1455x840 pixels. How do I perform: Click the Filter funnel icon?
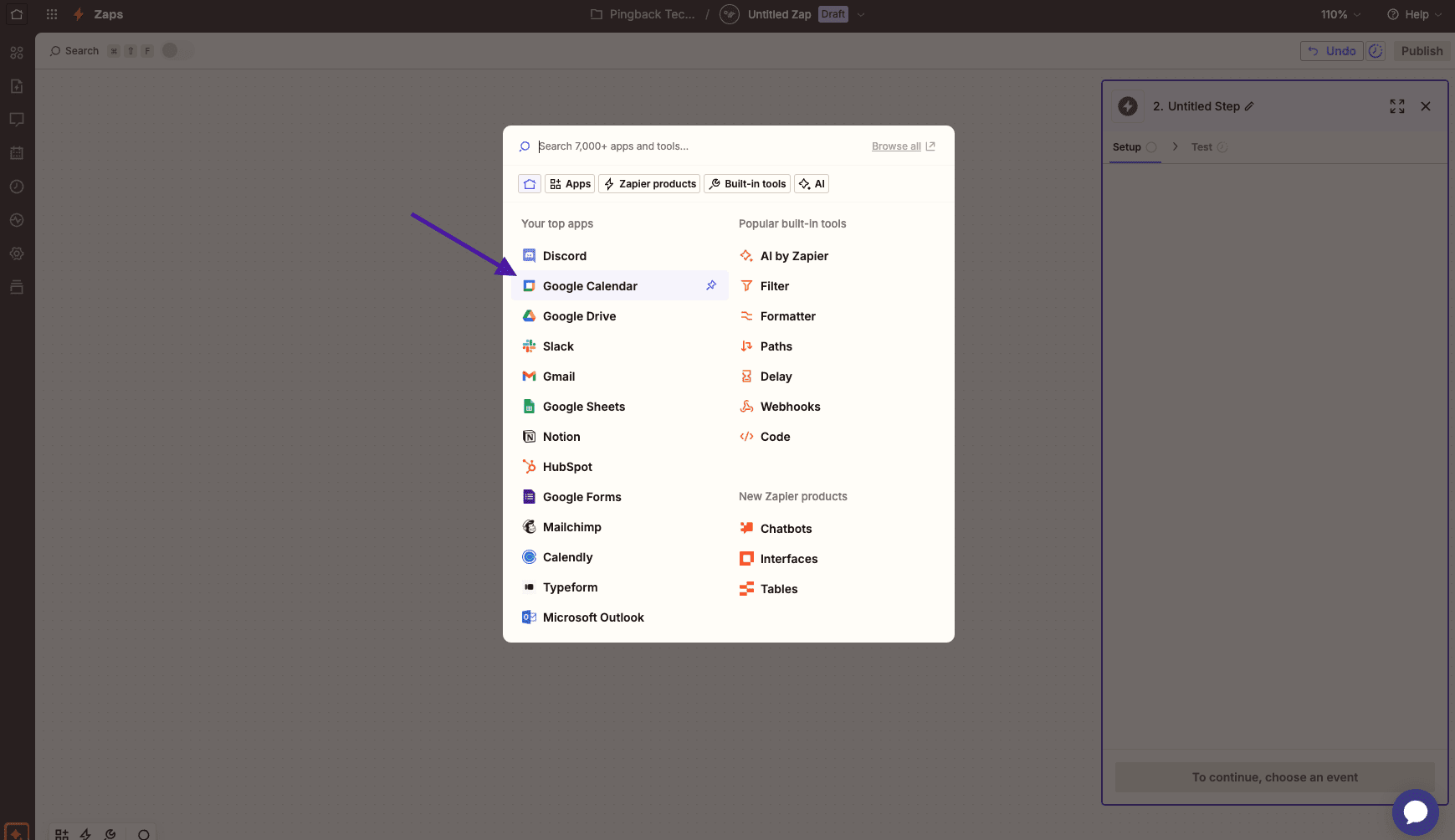(746, 285)
